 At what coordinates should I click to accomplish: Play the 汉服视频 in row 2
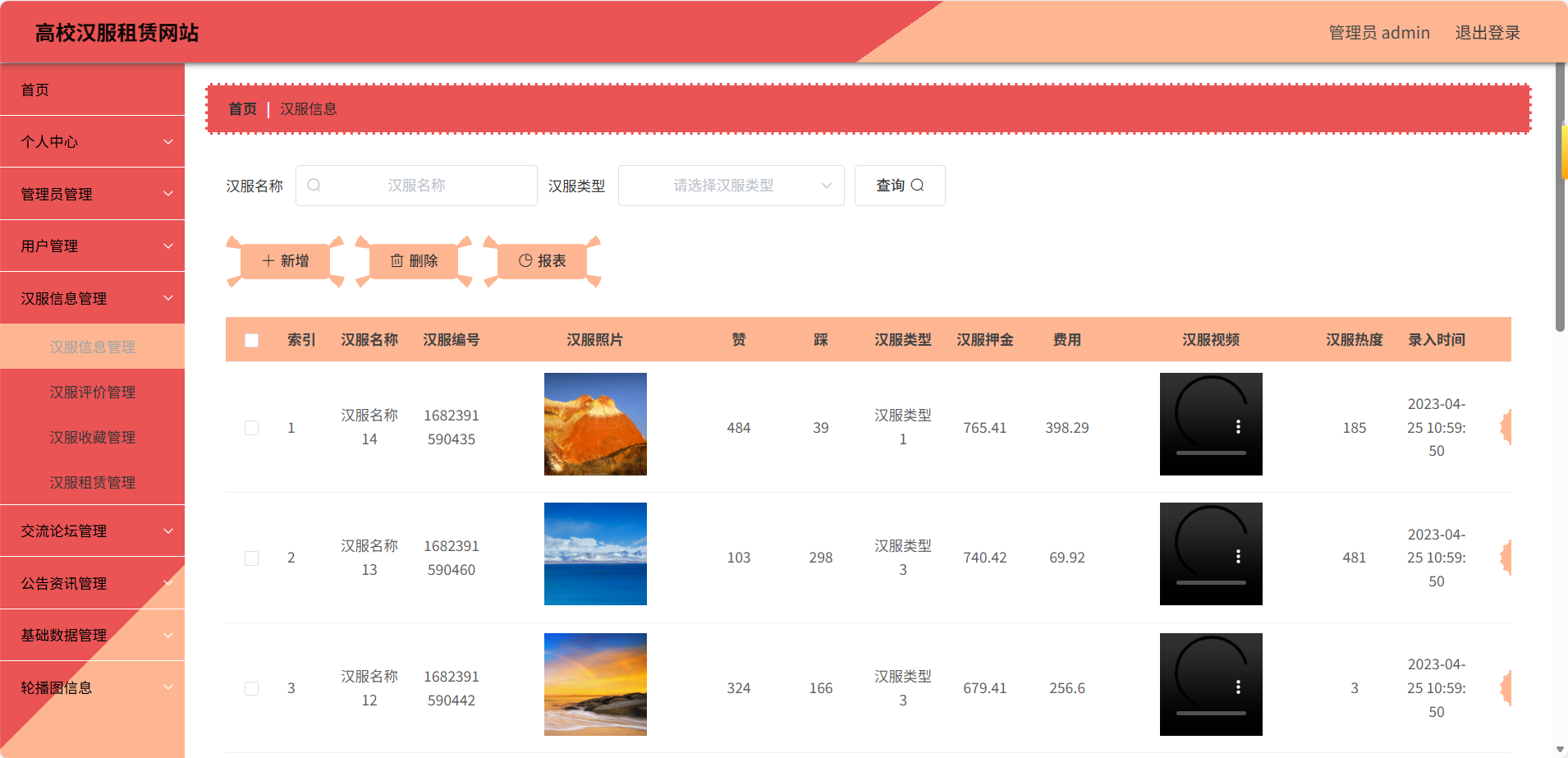1211,554
